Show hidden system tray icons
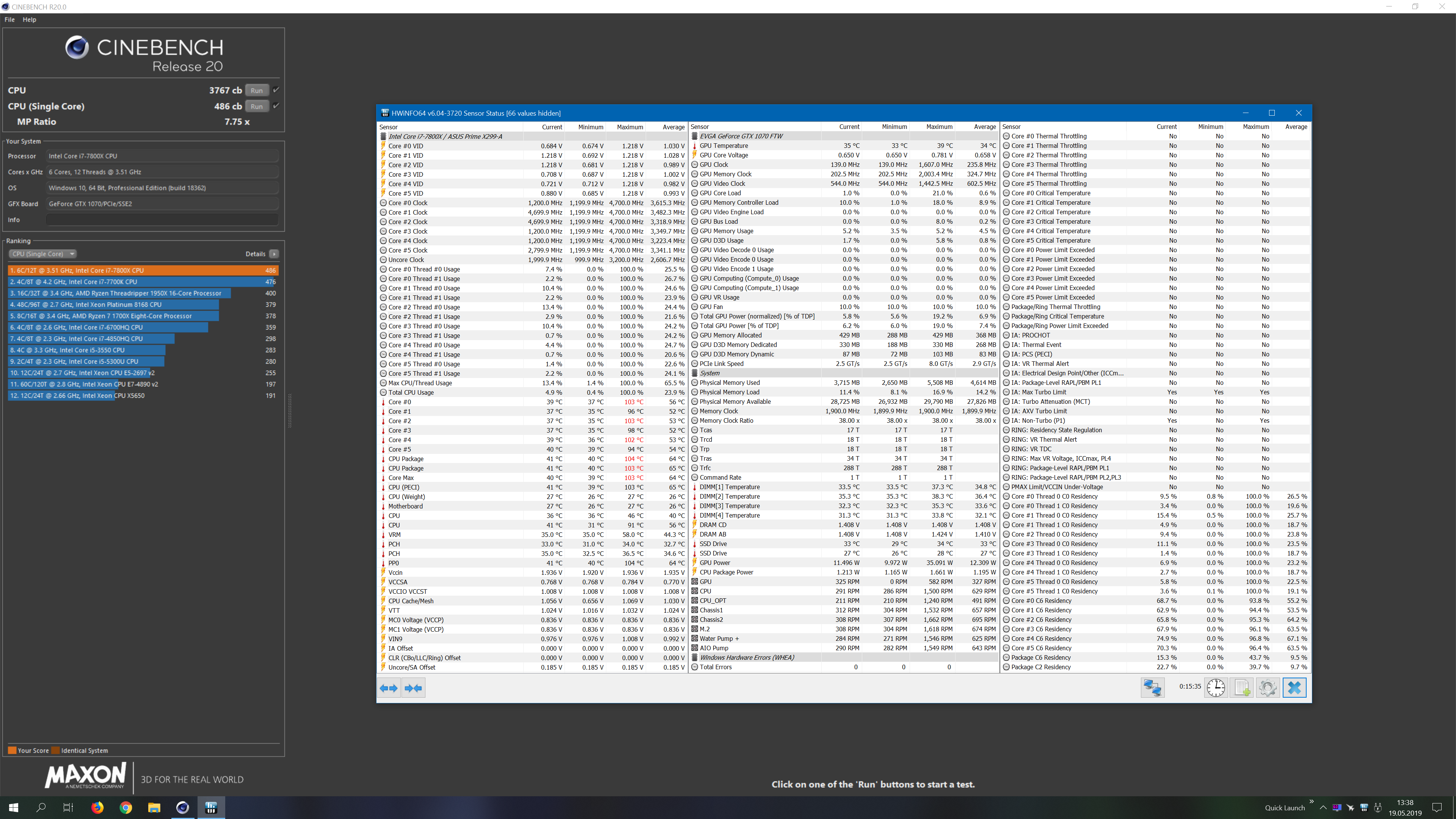The width and height of the screenshot is (1456, 819). [x=1323, y=807]
